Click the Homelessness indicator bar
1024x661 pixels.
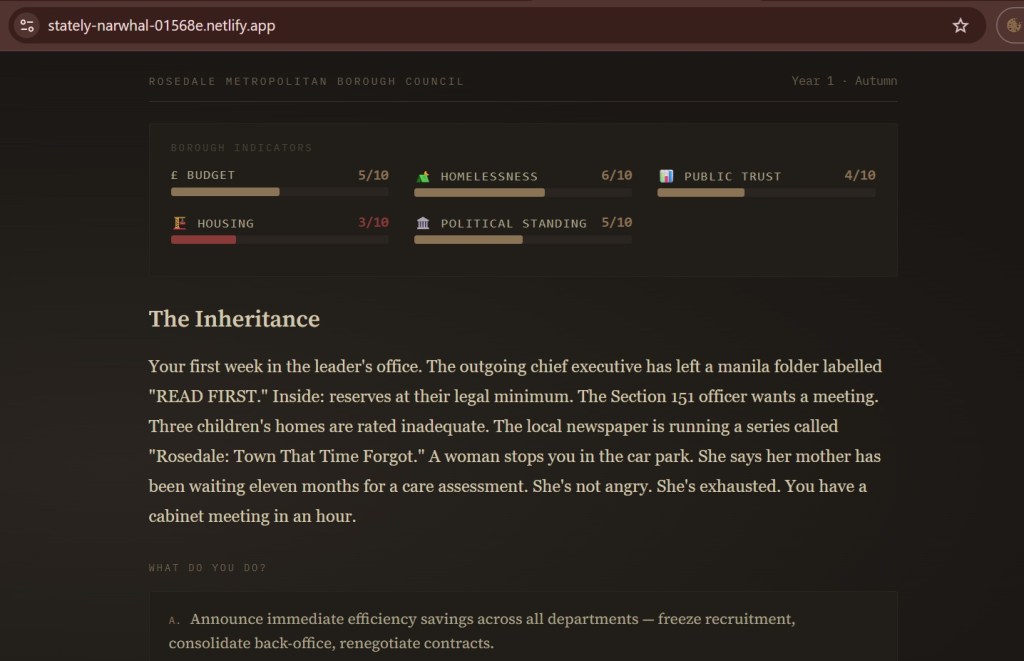point(522,192)
